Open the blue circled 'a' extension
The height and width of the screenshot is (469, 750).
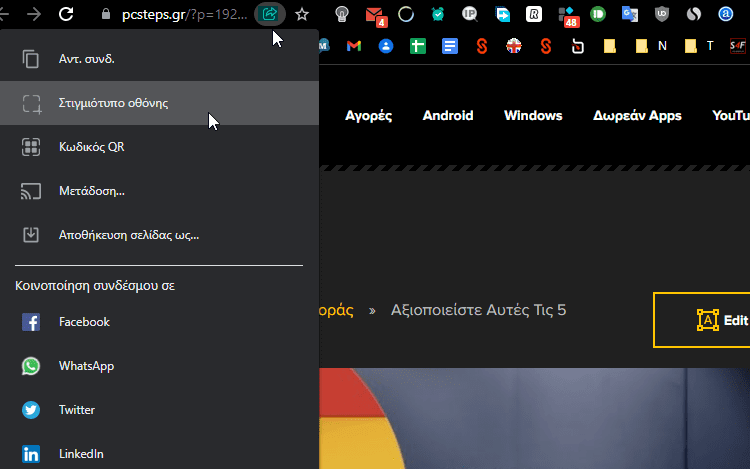click(726, 14)
